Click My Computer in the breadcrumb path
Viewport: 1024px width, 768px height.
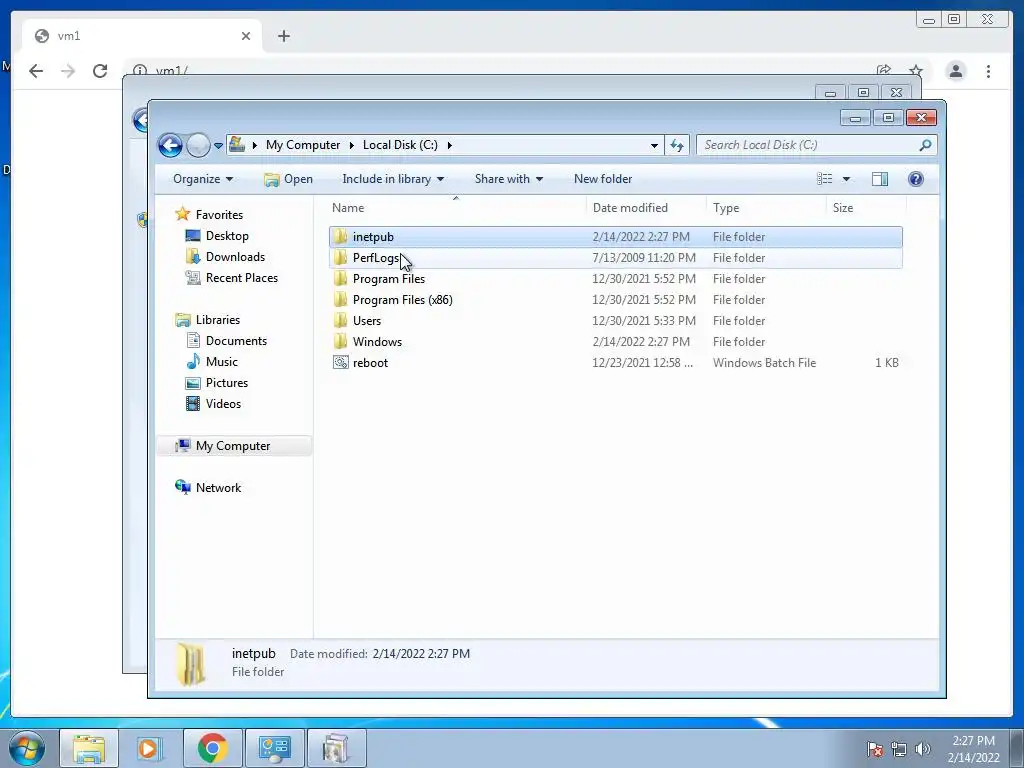pyautogui.click(x=303, y=145)
